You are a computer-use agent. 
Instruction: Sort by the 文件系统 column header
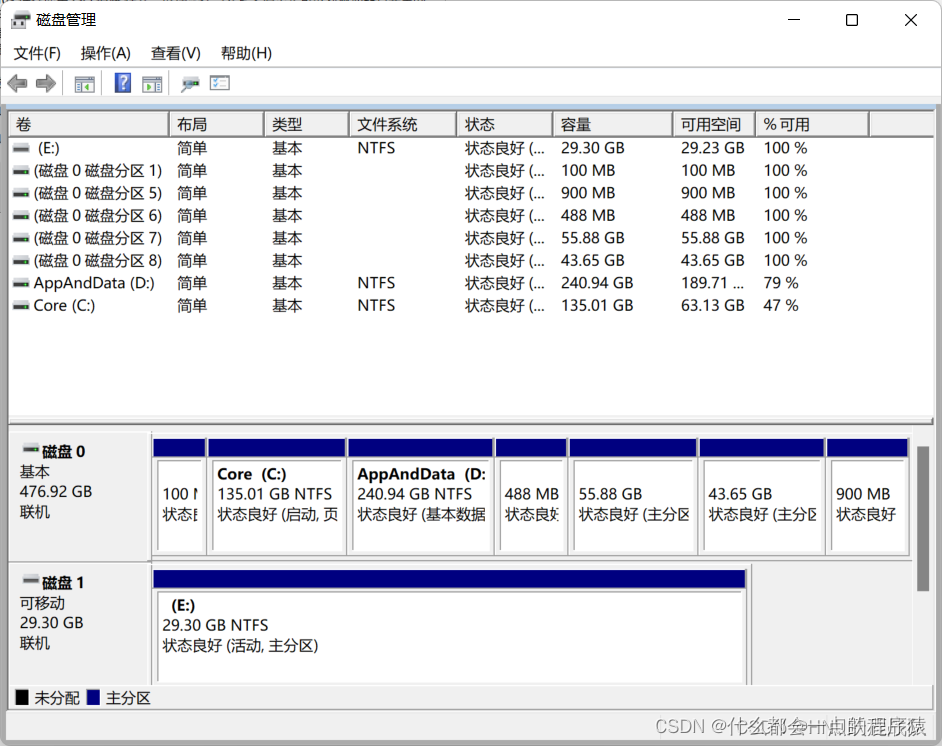[x=403, y=124]
